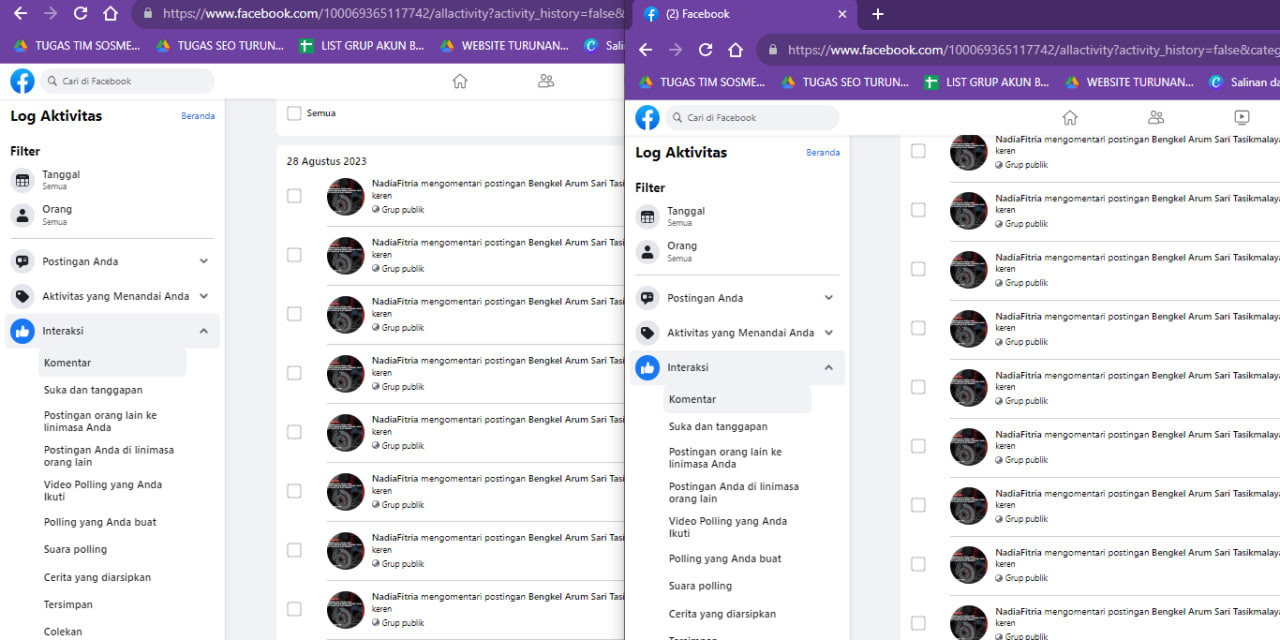Click Cari di Facebook search in left window
Screen dimensions: 1280x640
pos(128,81)
